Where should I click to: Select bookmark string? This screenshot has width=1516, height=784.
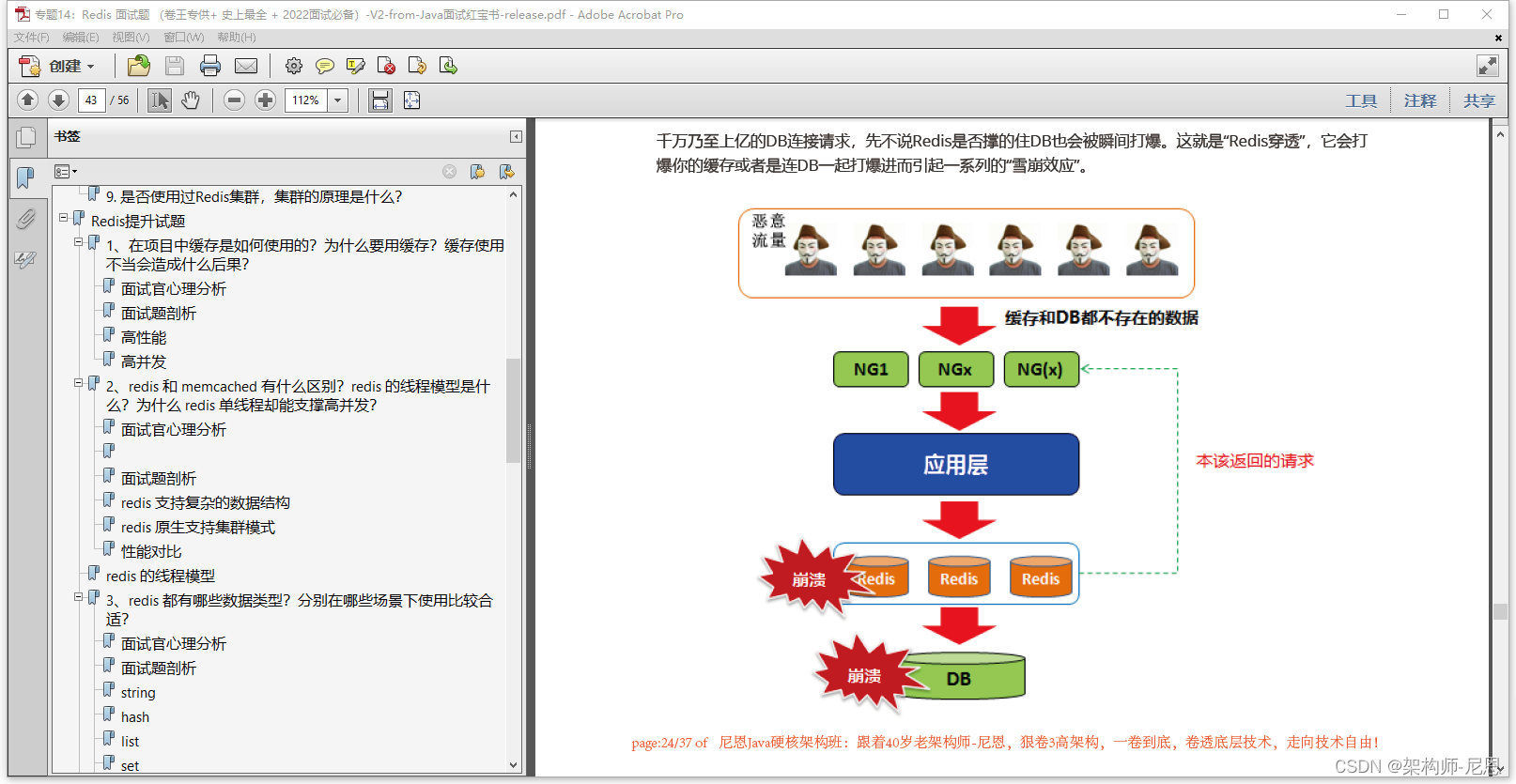pos(138,692)
